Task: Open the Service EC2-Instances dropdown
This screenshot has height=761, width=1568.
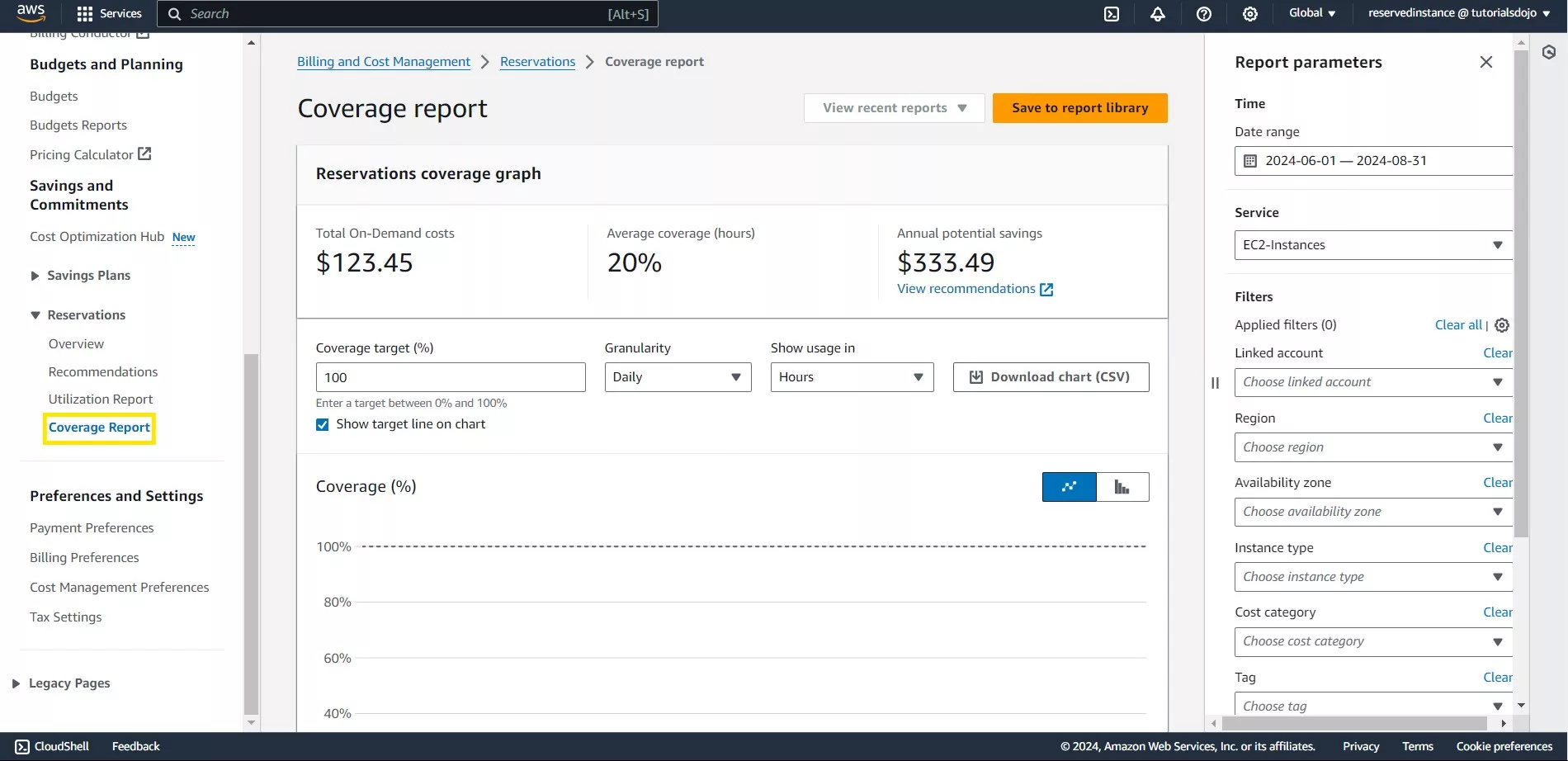Action: pyautogui.click(x=1373, y=245)
